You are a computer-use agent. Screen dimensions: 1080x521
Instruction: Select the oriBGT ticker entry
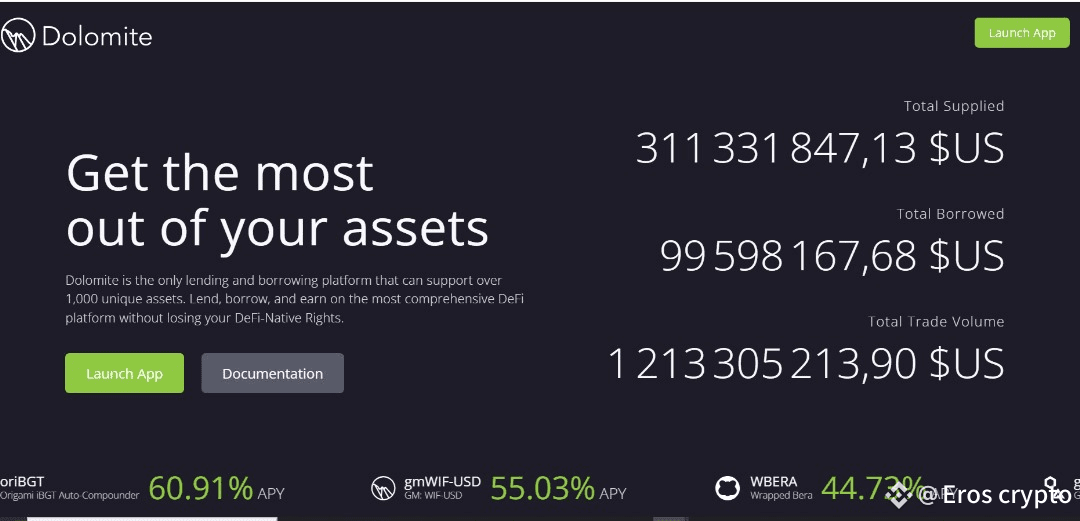pyautogui.click(x=70, y=488)
